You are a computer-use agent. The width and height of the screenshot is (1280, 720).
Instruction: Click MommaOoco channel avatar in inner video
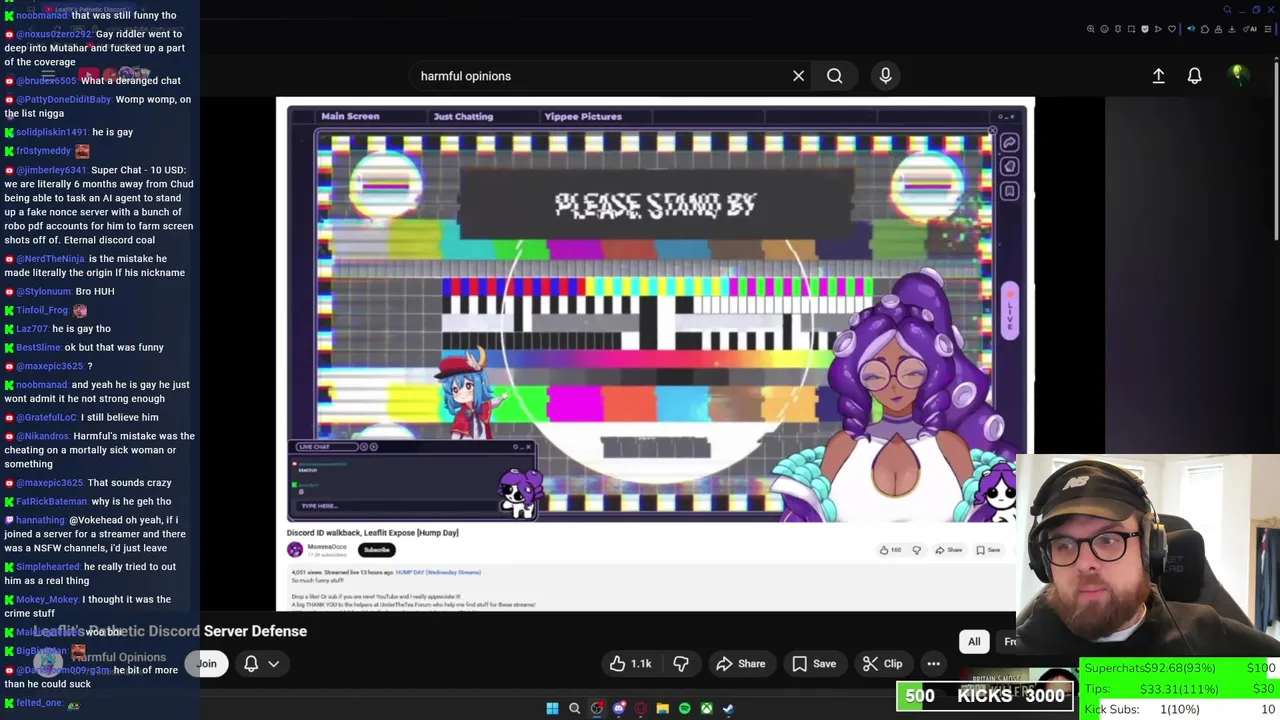(295, 549)
